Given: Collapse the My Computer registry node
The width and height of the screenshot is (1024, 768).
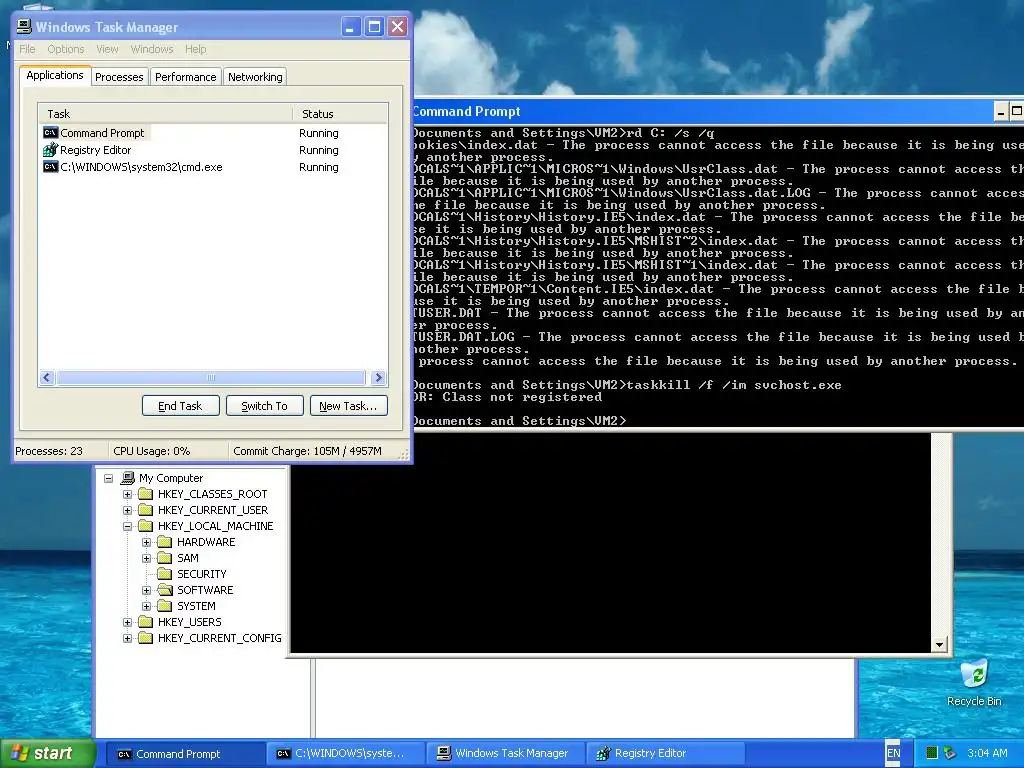Looking at the screenshot, I should click(108, 478).
